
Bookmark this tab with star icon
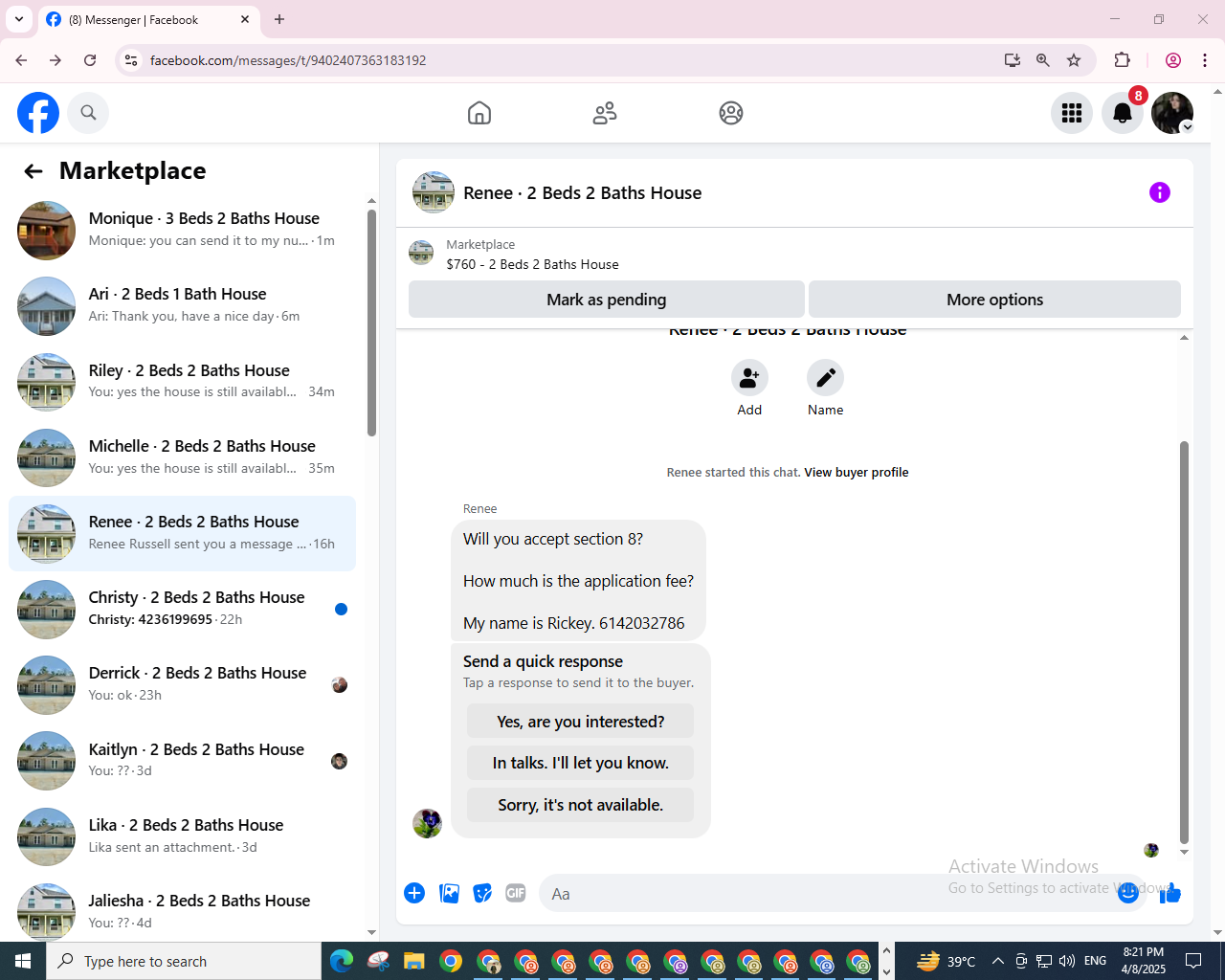point(1074,60)
